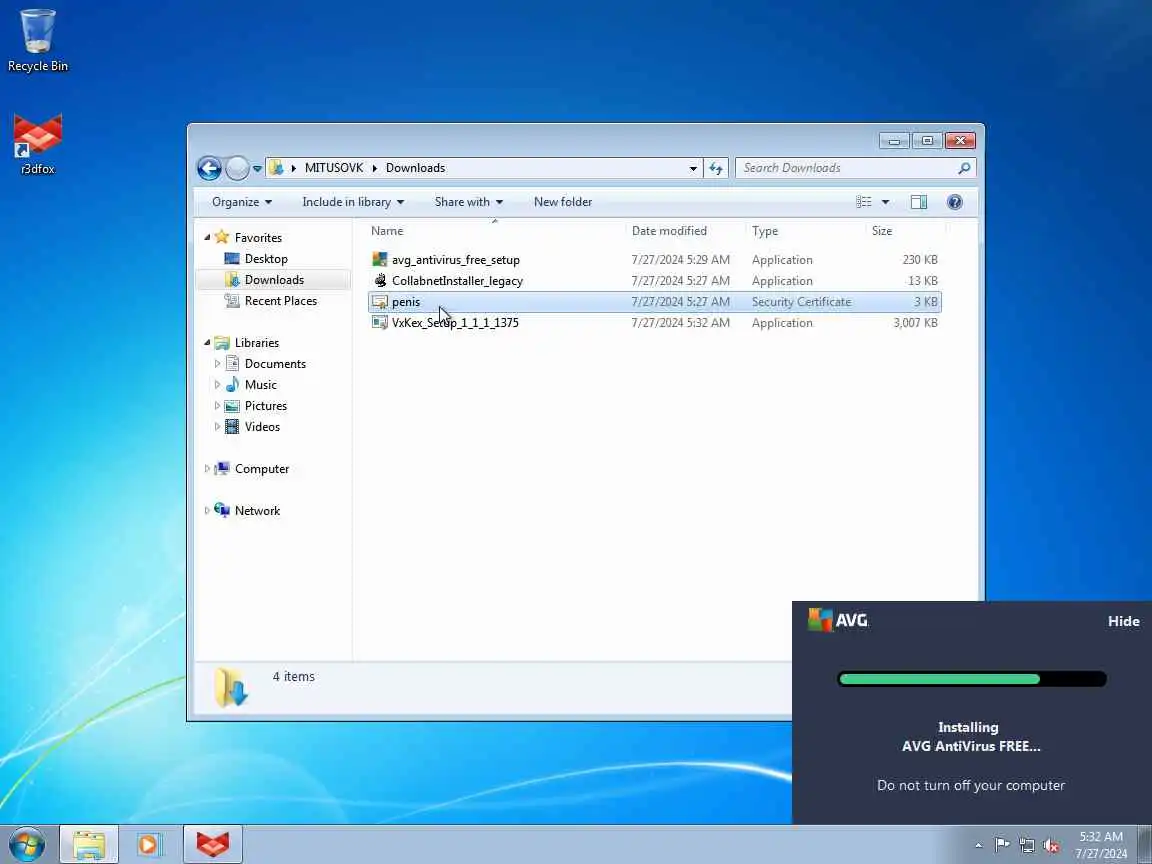The width and height of the screenshot is (1152, 864).
Task: Change the view with view icon
Action: [x=864, y=202]
